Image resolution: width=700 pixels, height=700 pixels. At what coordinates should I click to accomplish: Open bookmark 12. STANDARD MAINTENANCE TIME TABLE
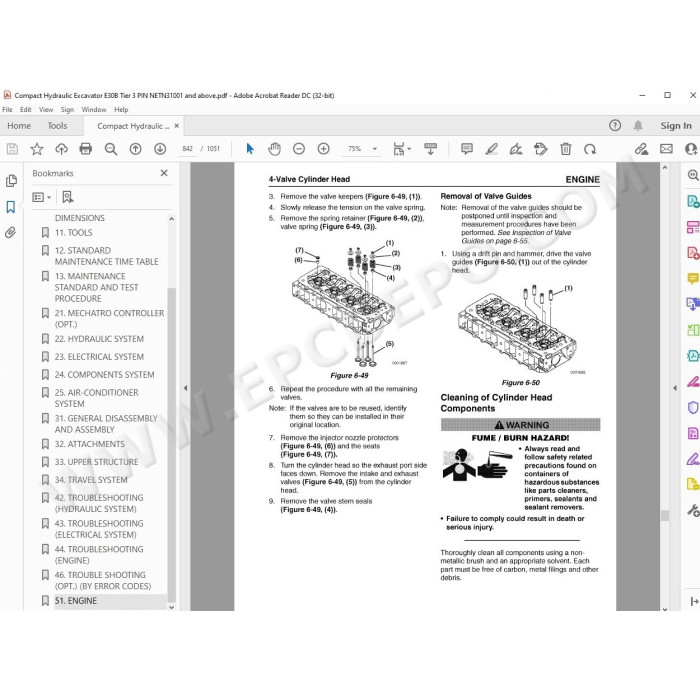(106, 256)
